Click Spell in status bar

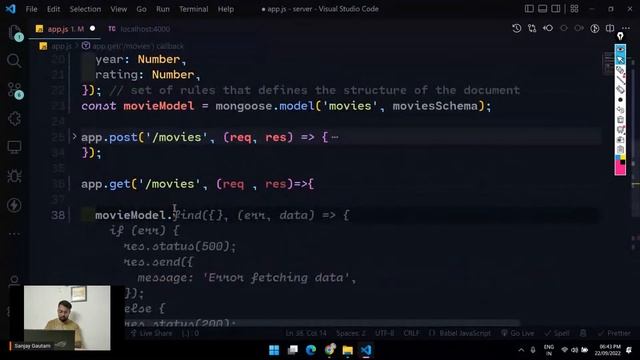(x=557, y=333)
